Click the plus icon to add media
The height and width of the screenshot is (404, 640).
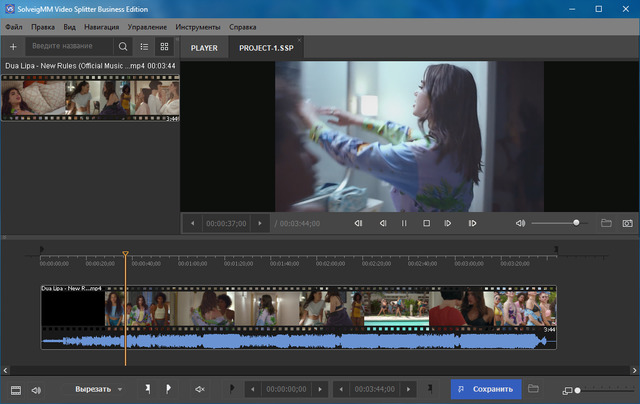[13, 46]
